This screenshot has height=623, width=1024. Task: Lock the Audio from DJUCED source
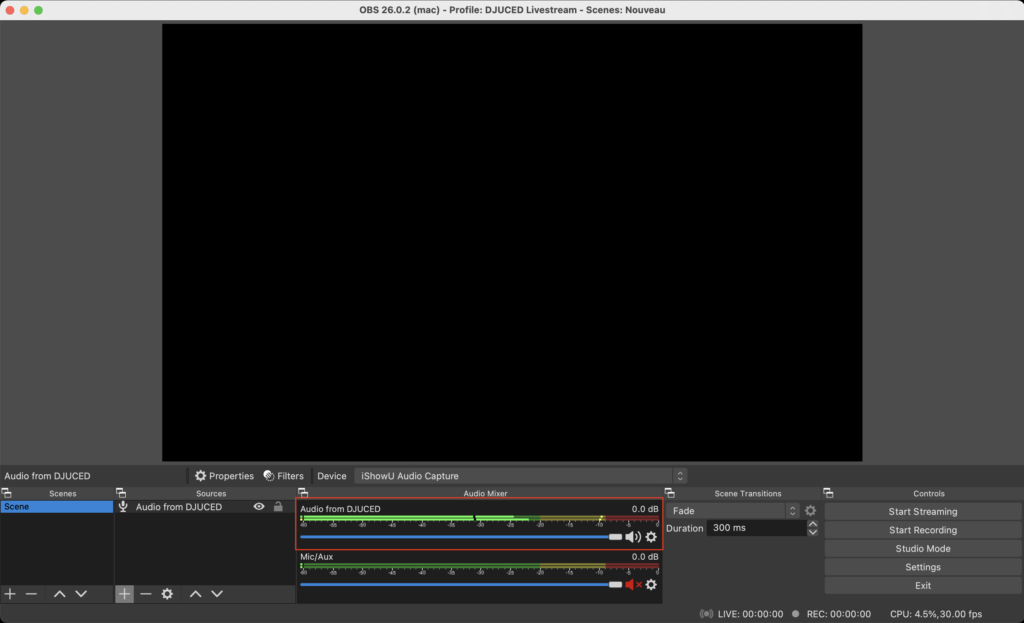pos(277,506)
